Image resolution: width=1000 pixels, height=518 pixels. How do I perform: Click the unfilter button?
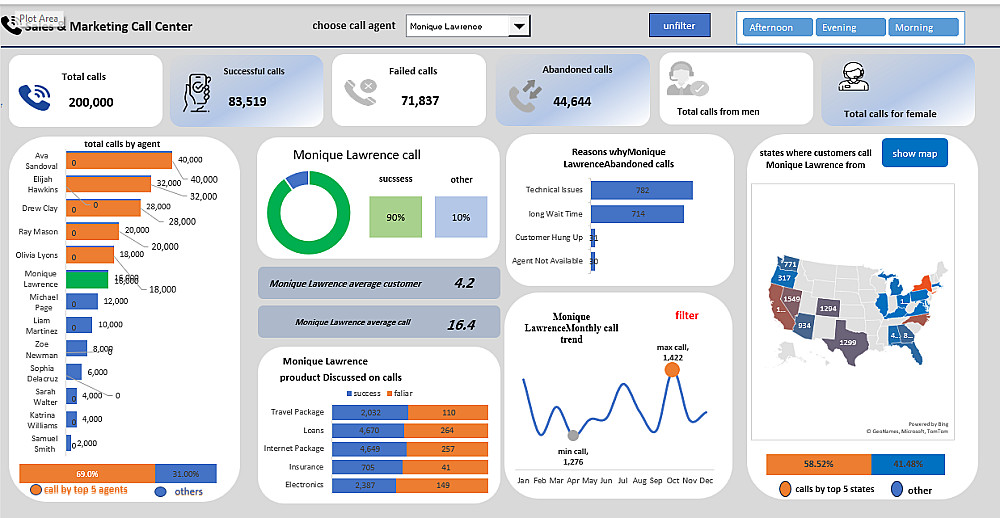pyautogui.click(x=679, y=26)
